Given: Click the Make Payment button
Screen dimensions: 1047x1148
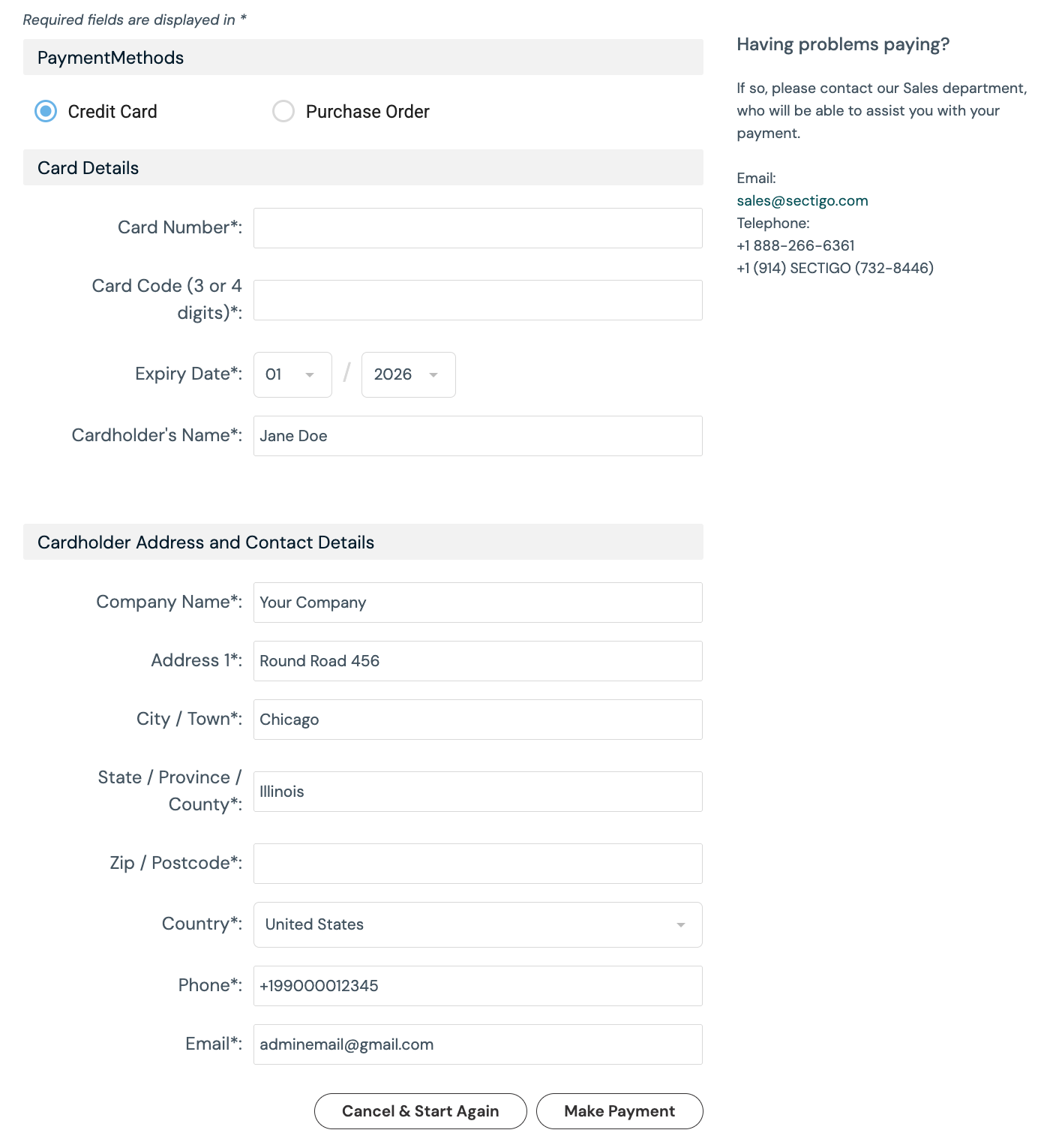Looking at the screenshot, I should 619,1111.
